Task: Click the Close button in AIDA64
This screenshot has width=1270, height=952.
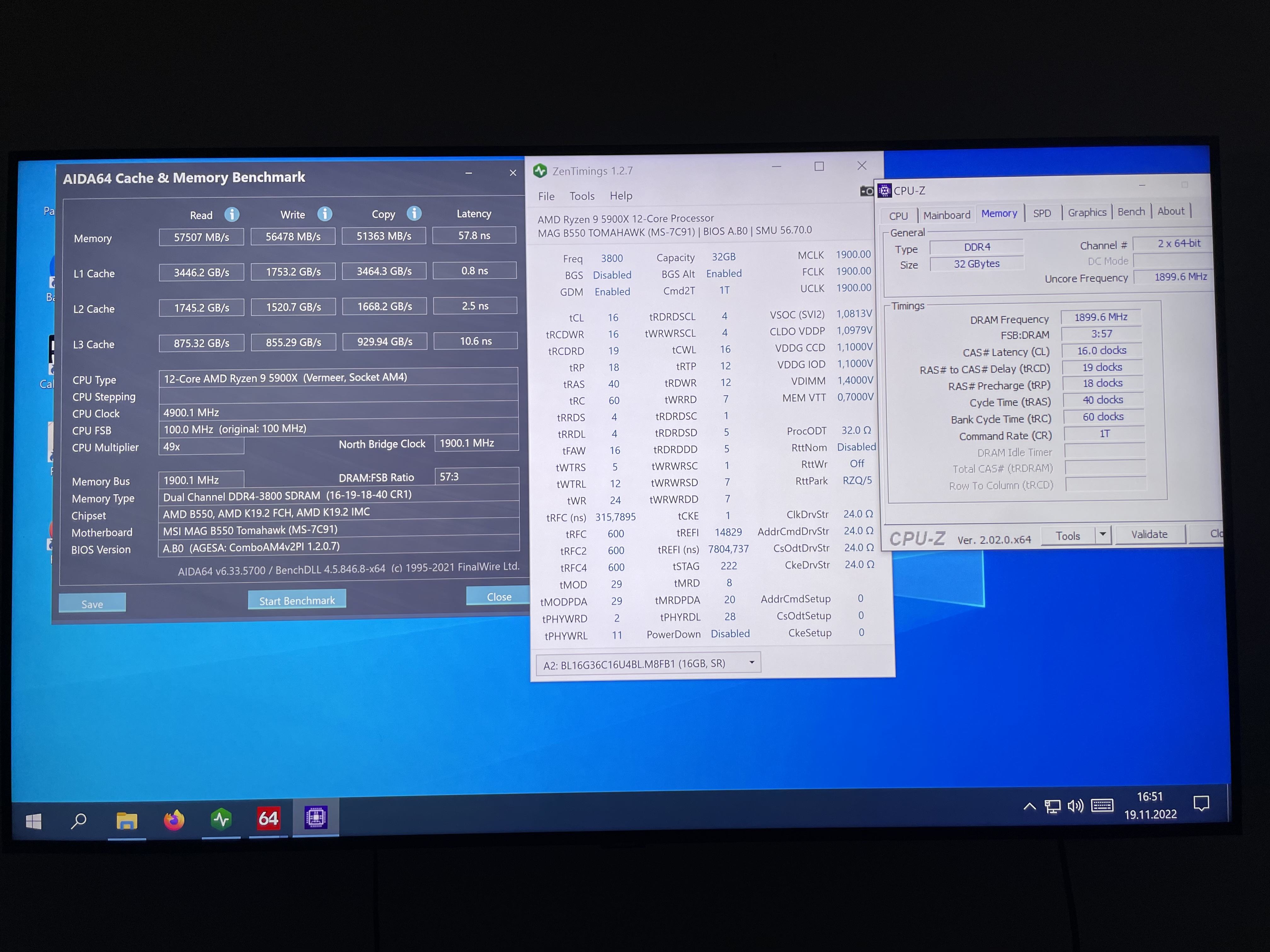Action: pos(498,596)
